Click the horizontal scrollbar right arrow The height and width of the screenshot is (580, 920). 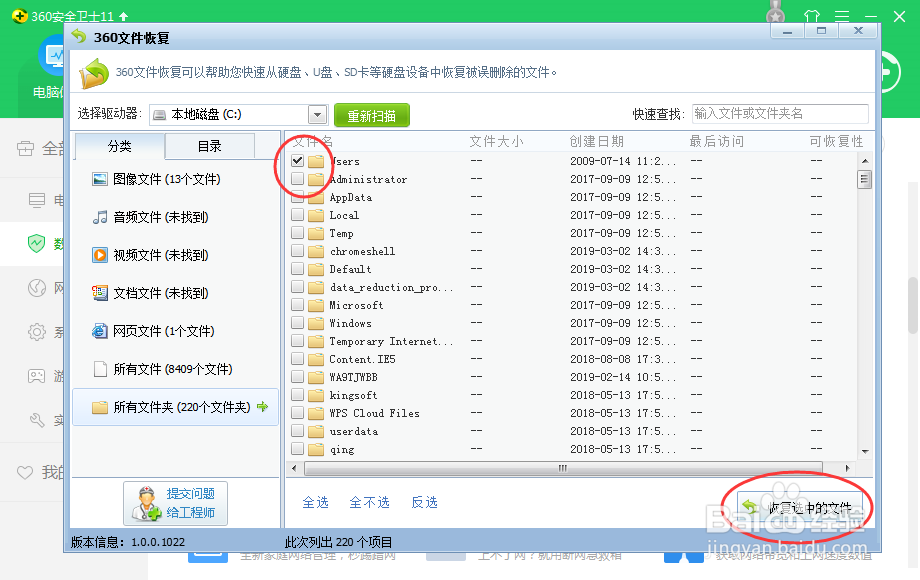847,468
